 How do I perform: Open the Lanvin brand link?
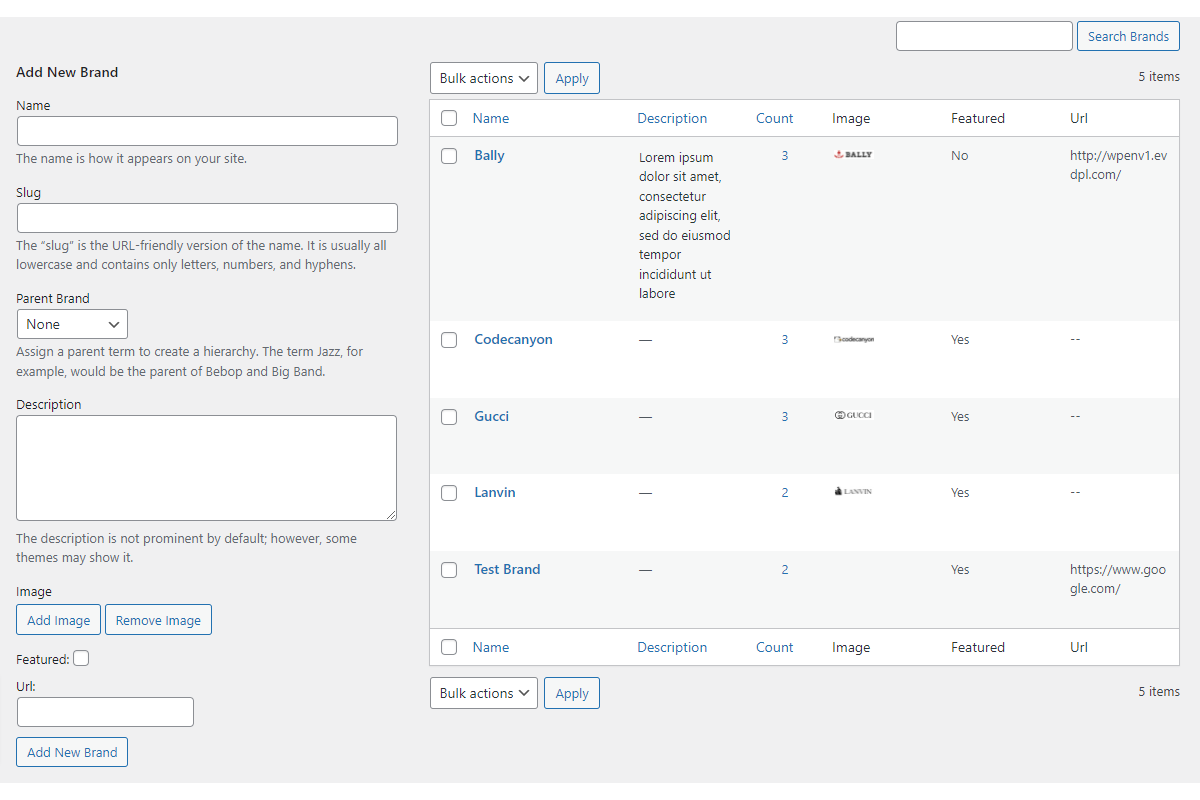point(495,492)
